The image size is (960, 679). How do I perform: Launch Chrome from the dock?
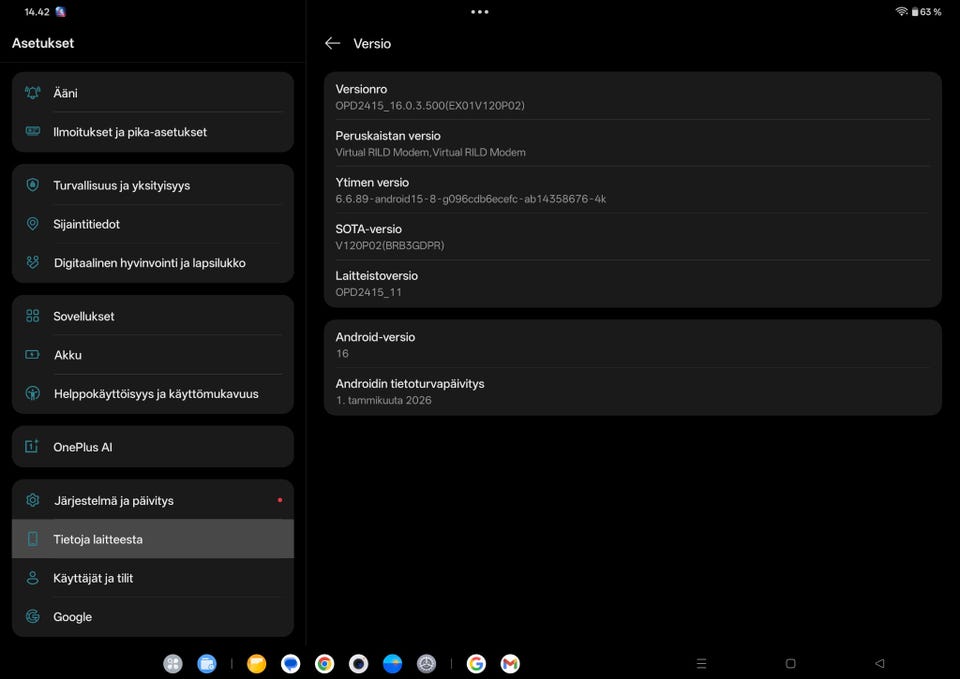pyautogui.click(x=324, y=664)
